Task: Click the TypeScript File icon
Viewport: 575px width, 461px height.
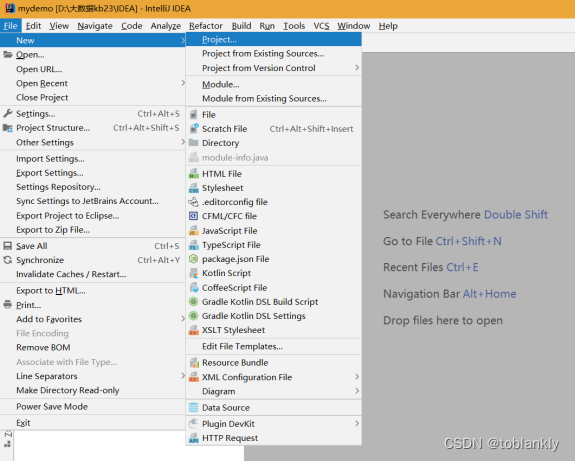Action: pyautogui.click(x=194, y=245)
